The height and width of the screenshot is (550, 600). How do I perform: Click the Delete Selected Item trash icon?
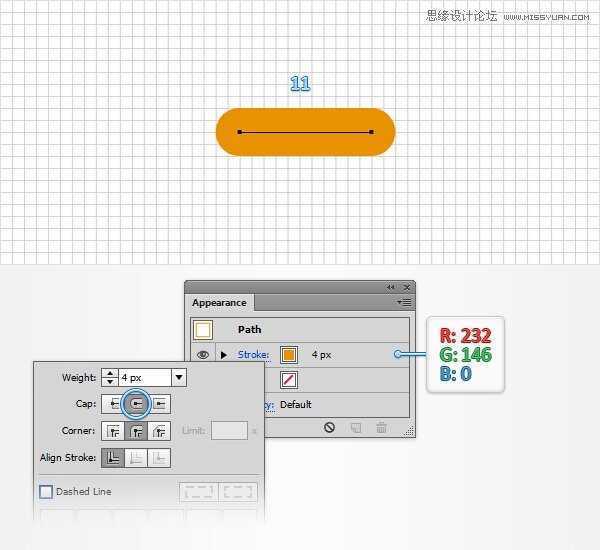pyautogui.click(x=381, y=427)
